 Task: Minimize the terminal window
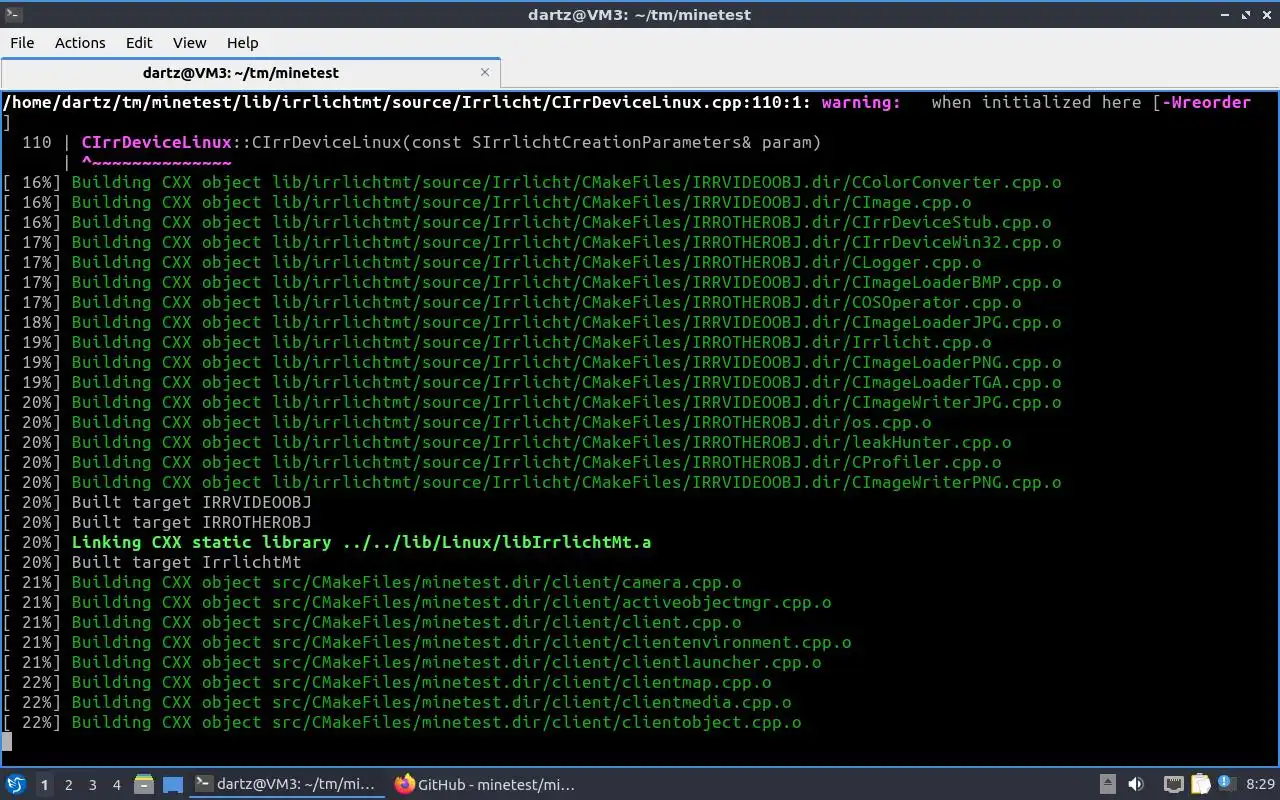1227,14
